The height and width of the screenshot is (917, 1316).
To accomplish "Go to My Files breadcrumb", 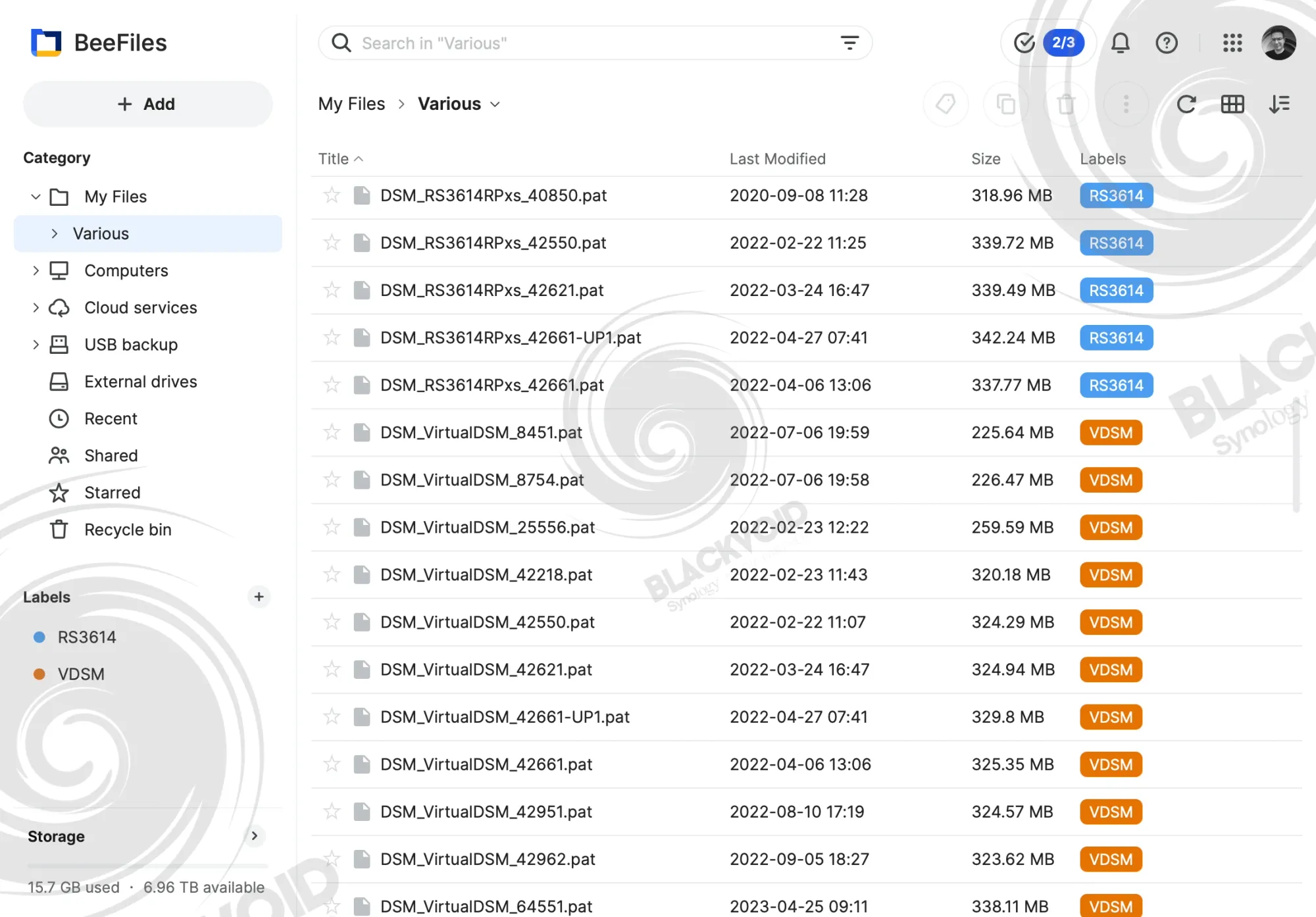I will [351, 104].
